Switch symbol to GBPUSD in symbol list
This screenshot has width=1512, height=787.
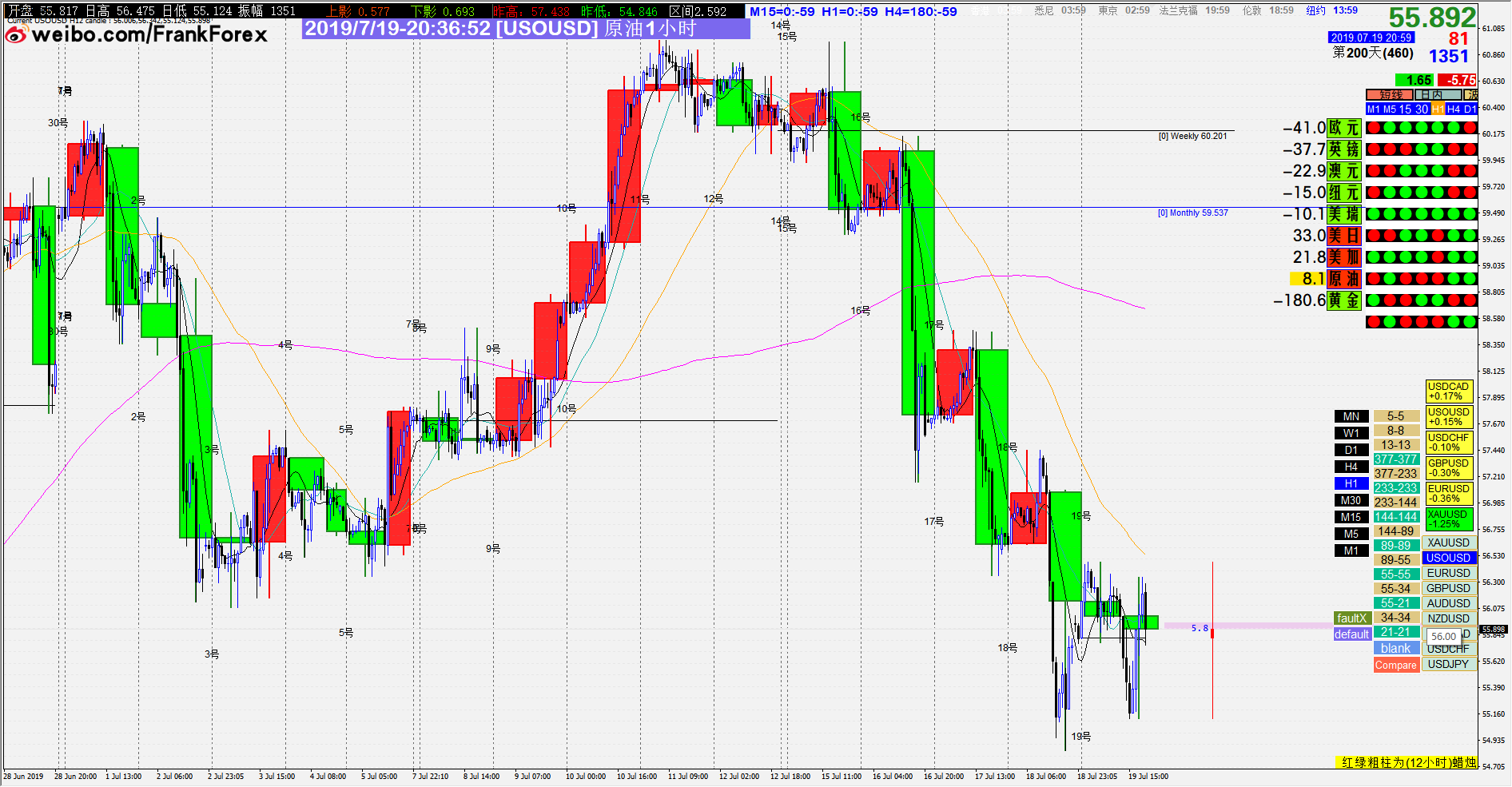tap(1449, 588)
